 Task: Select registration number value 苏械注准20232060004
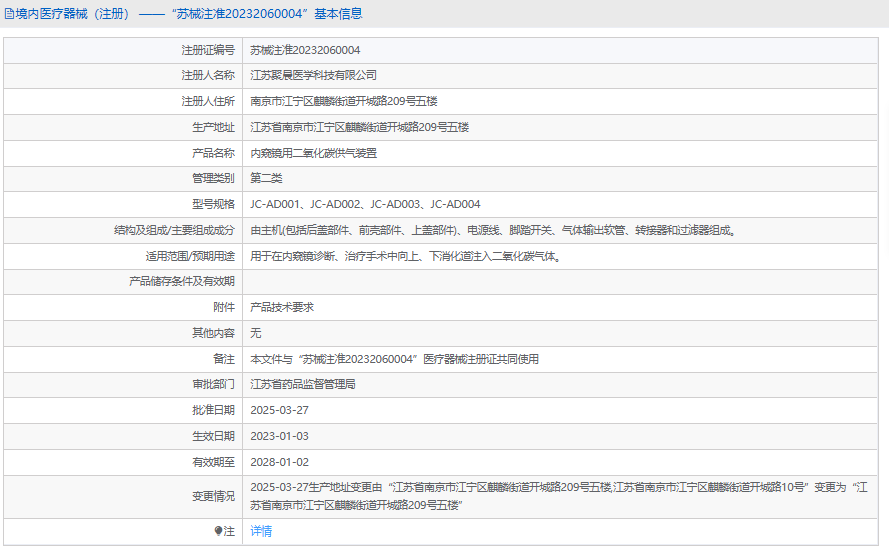tap(305, 49)
